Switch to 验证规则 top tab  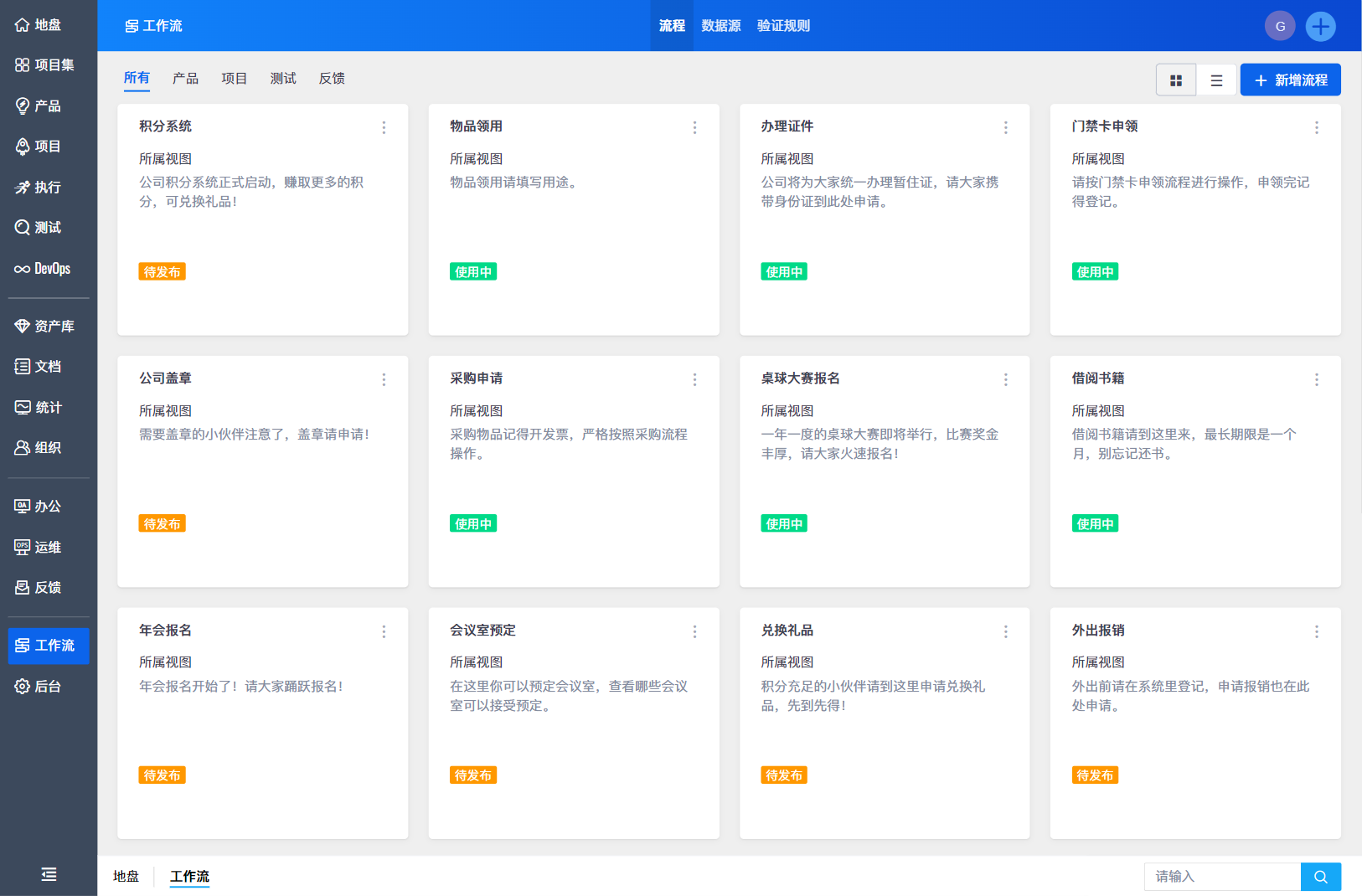(x=784, y=26)
